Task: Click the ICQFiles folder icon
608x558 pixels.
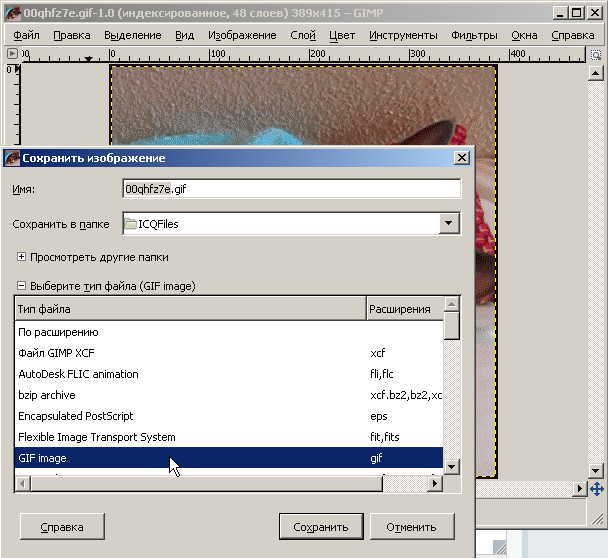Action: coord(131,224)
